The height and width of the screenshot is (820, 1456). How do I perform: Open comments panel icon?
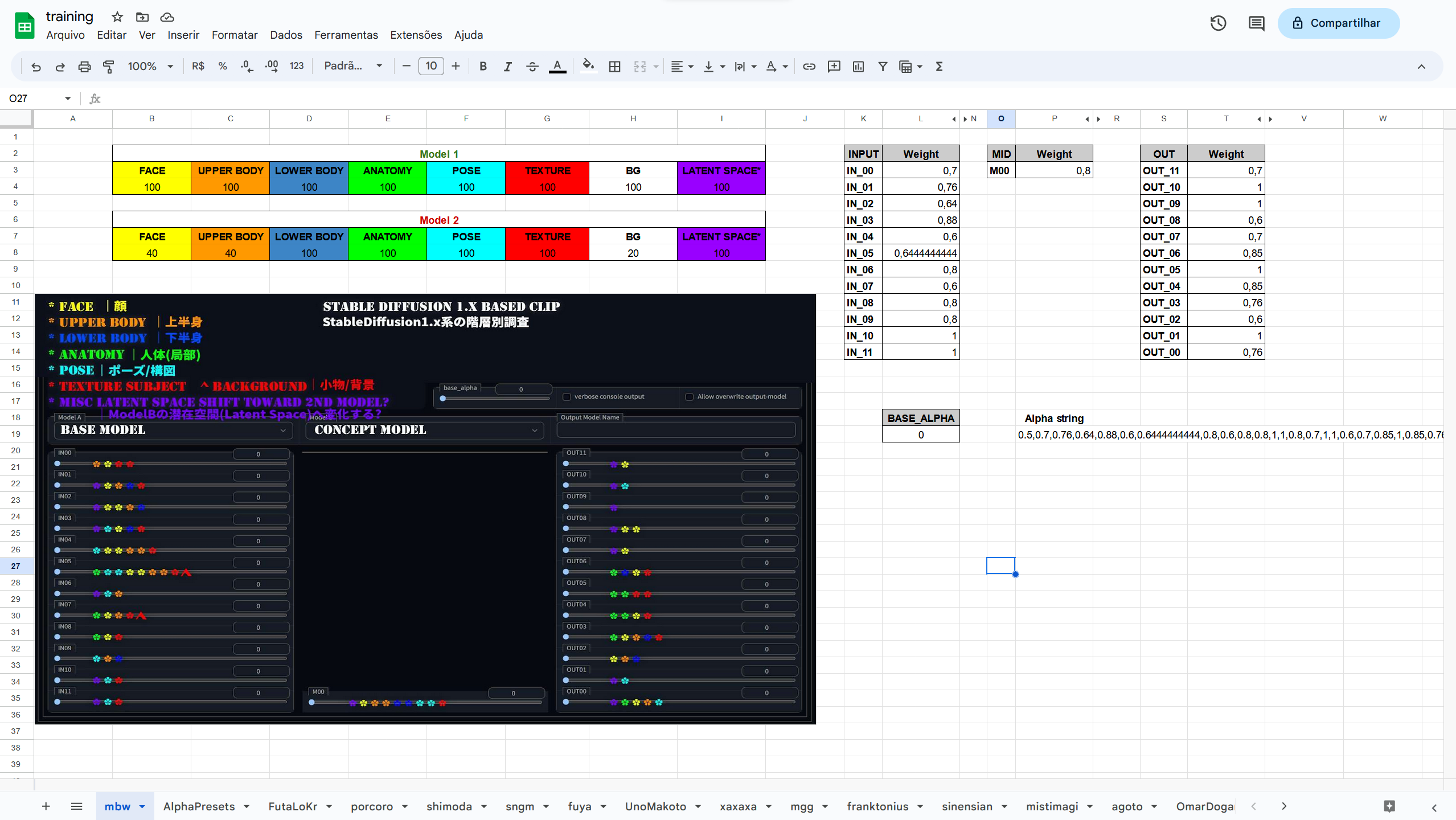pyautogui.click(x=1256, y=23)
